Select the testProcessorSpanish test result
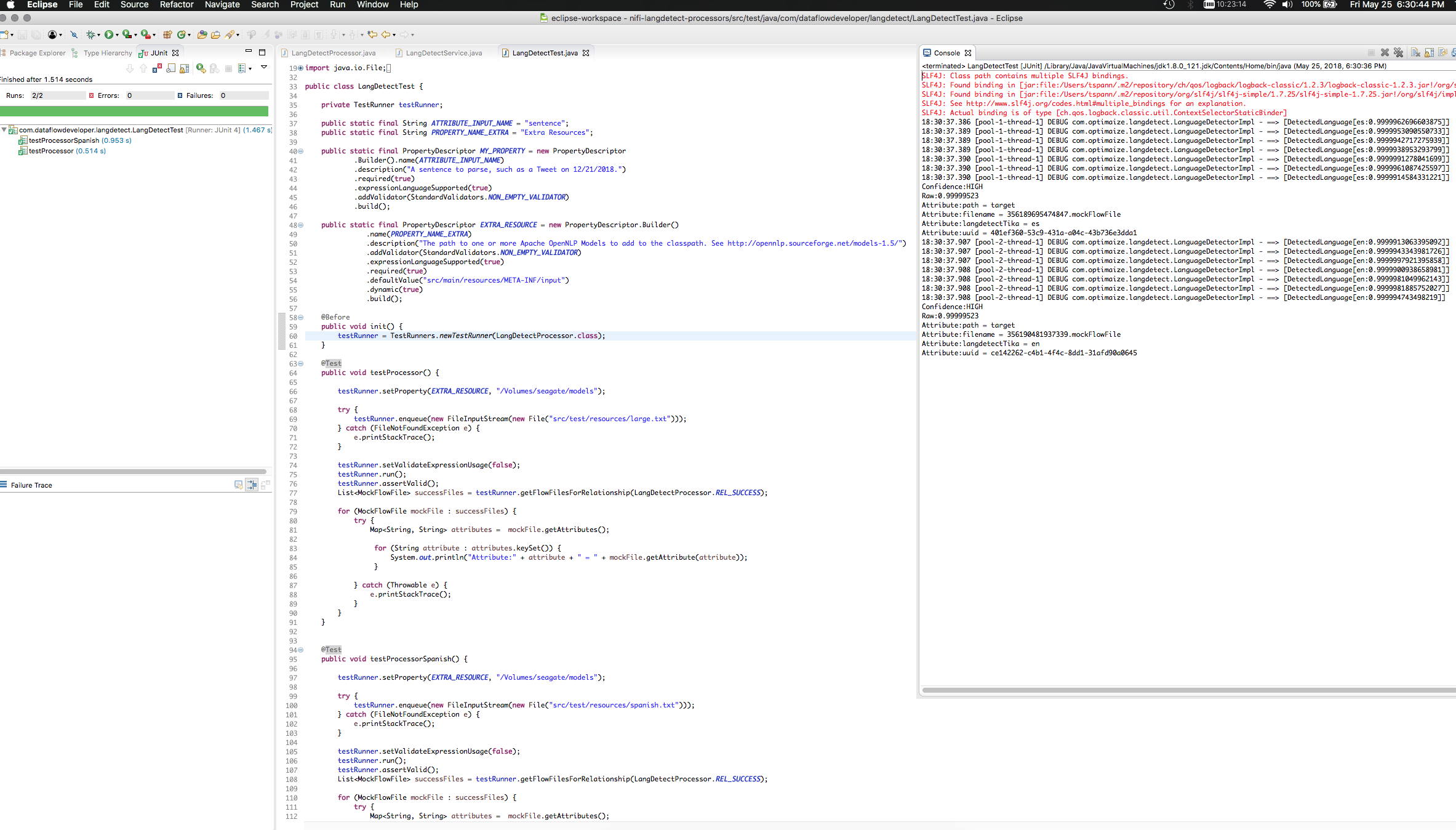Screen dimensions: 1456x830 79,140
